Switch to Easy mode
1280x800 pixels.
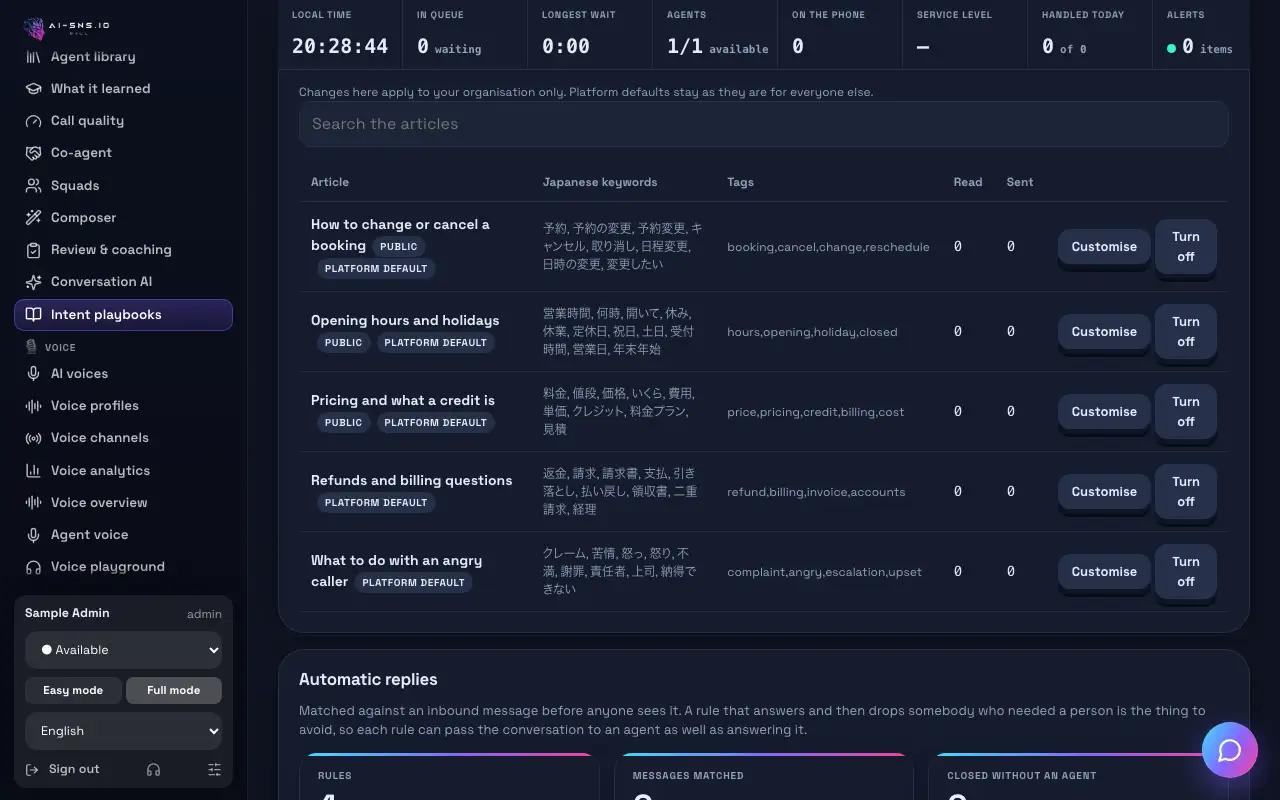tap(73, 690)
